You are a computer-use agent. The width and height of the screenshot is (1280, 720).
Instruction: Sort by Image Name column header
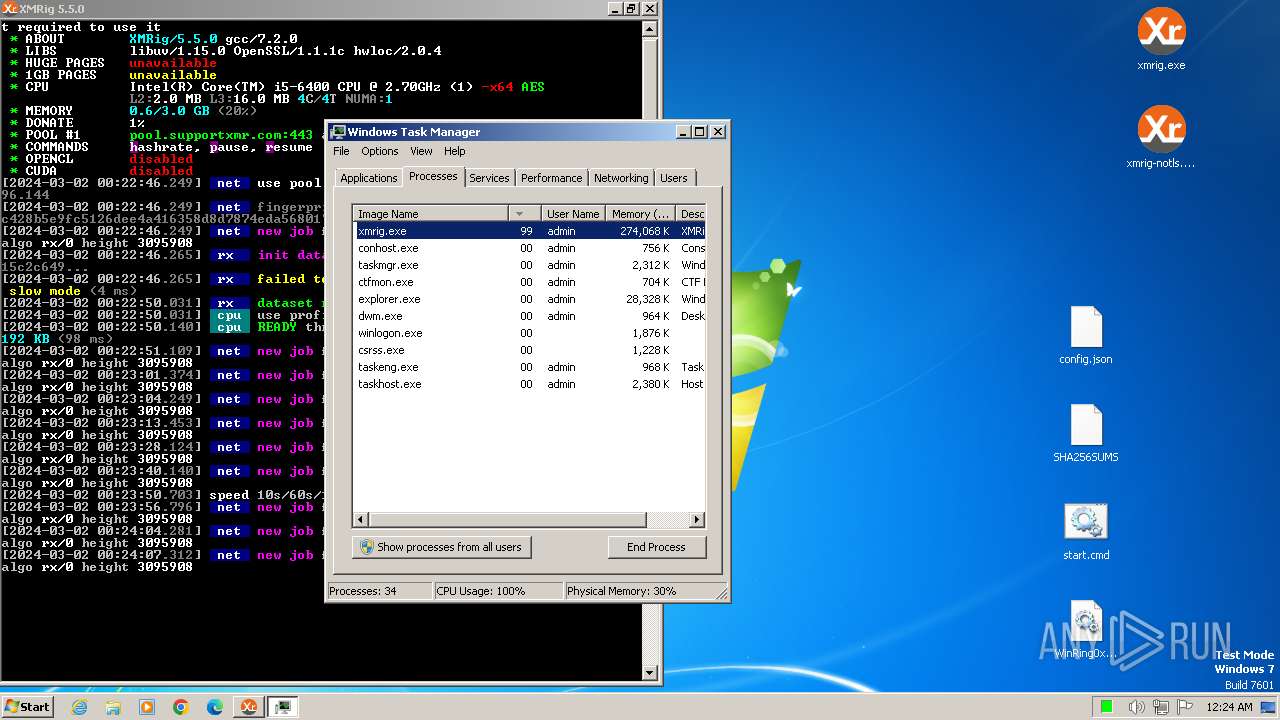click(x=431, y=214)
